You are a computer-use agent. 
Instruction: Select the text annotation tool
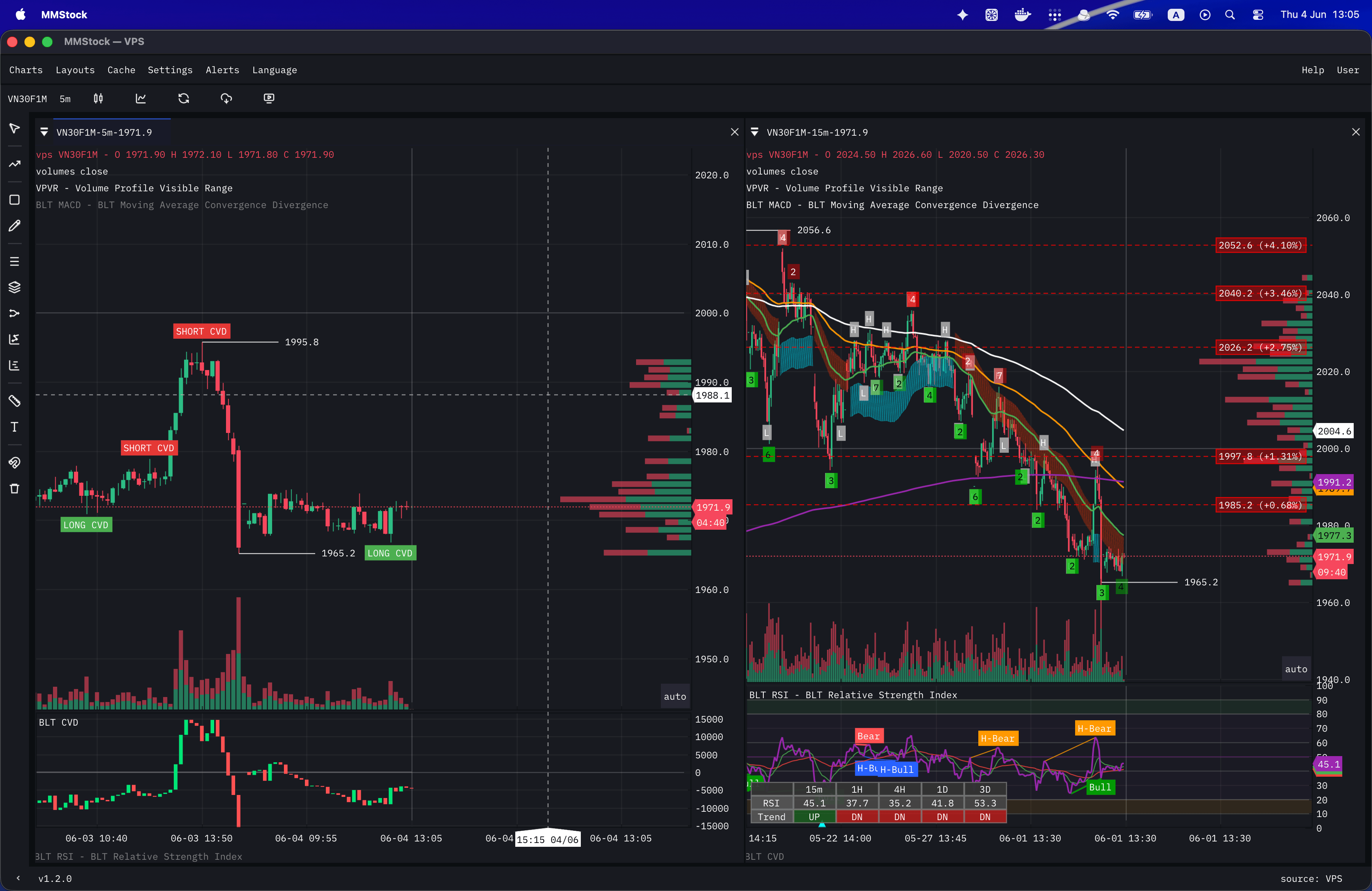(x=14, y=427)
